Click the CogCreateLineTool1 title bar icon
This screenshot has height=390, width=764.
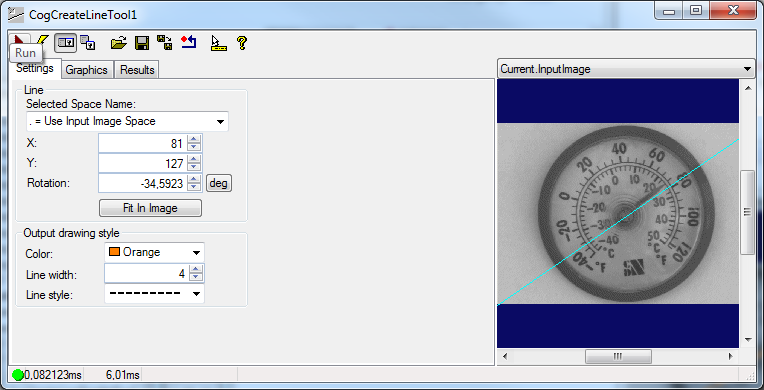point(16,15)
